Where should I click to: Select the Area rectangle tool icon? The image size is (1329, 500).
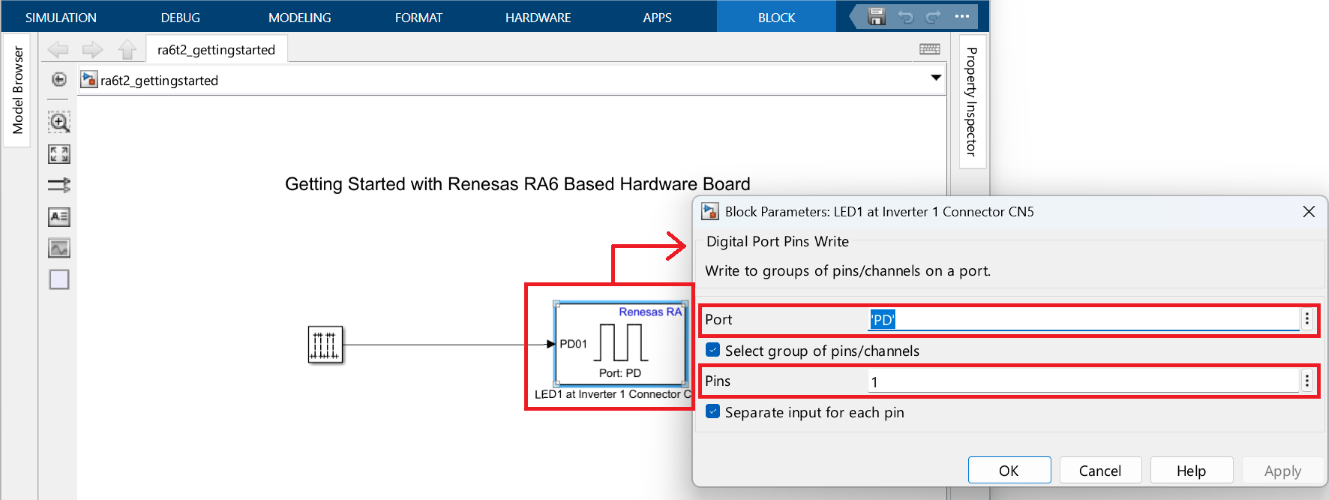pos(59,279)
